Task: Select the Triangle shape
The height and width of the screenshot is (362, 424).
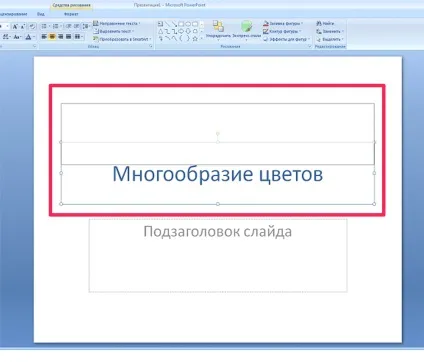Action: pos(160,31)
